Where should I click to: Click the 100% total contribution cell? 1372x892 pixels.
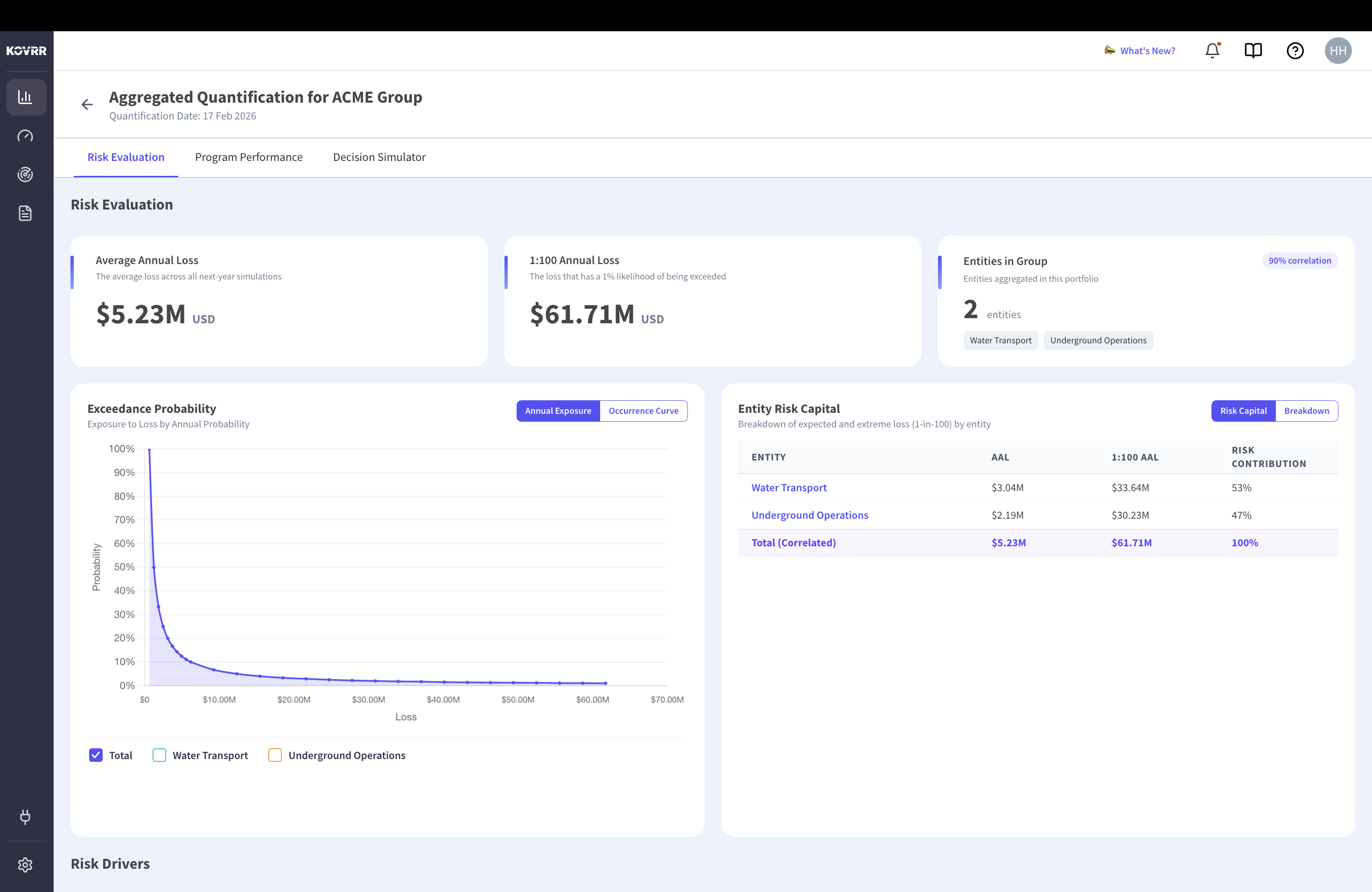click(x=1245, y=543)
